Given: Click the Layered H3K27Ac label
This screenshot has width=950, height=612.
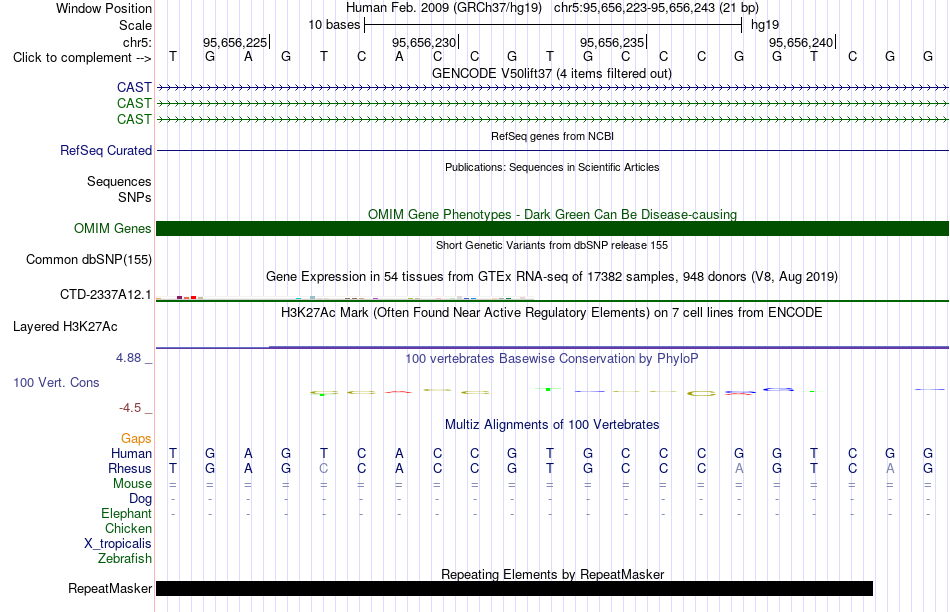Looking at the screenshot, I should pos(65,327).
